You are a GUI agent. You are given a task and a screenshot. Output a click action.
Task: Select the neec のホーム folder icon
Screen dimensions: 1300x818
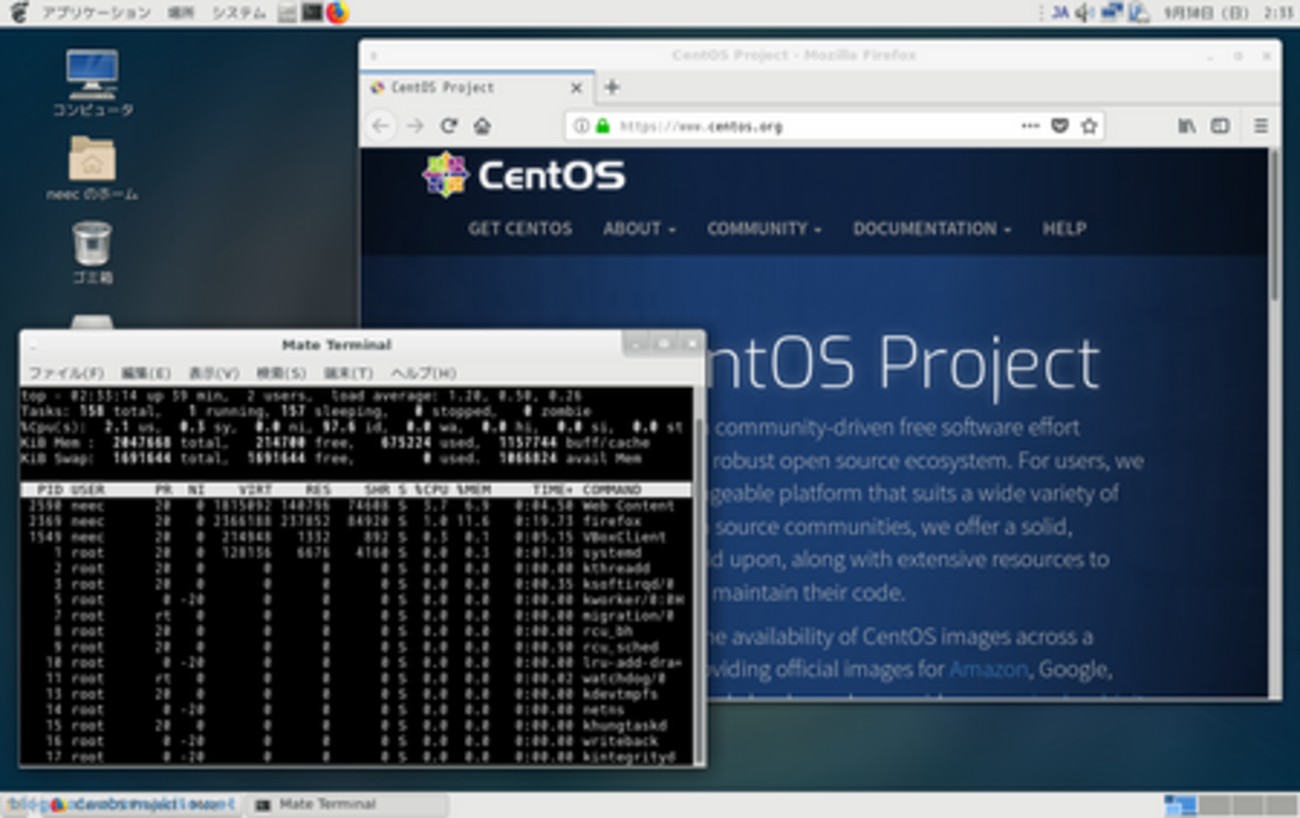coord(92,168)
